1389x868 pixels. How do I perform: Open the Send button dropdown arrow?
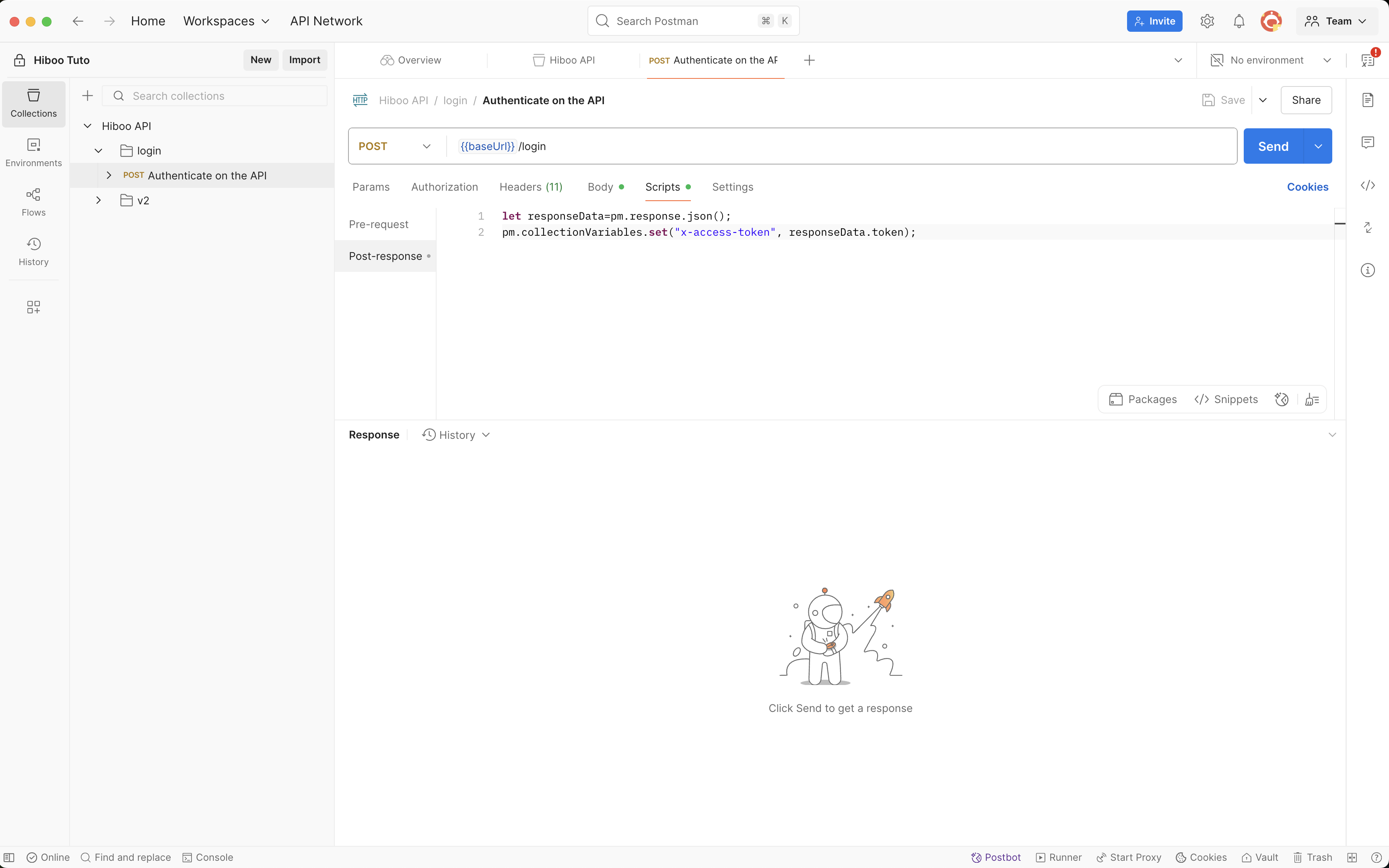coord(1318,146)
